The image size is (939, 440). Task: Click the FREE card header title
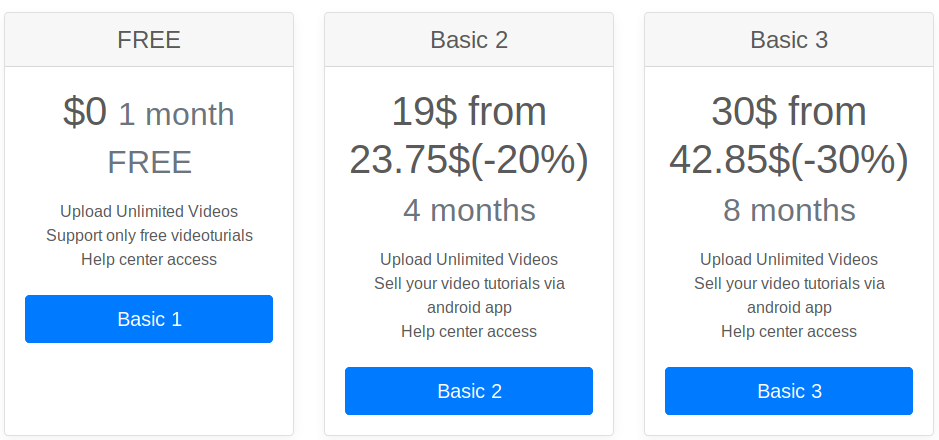point(149,40)
